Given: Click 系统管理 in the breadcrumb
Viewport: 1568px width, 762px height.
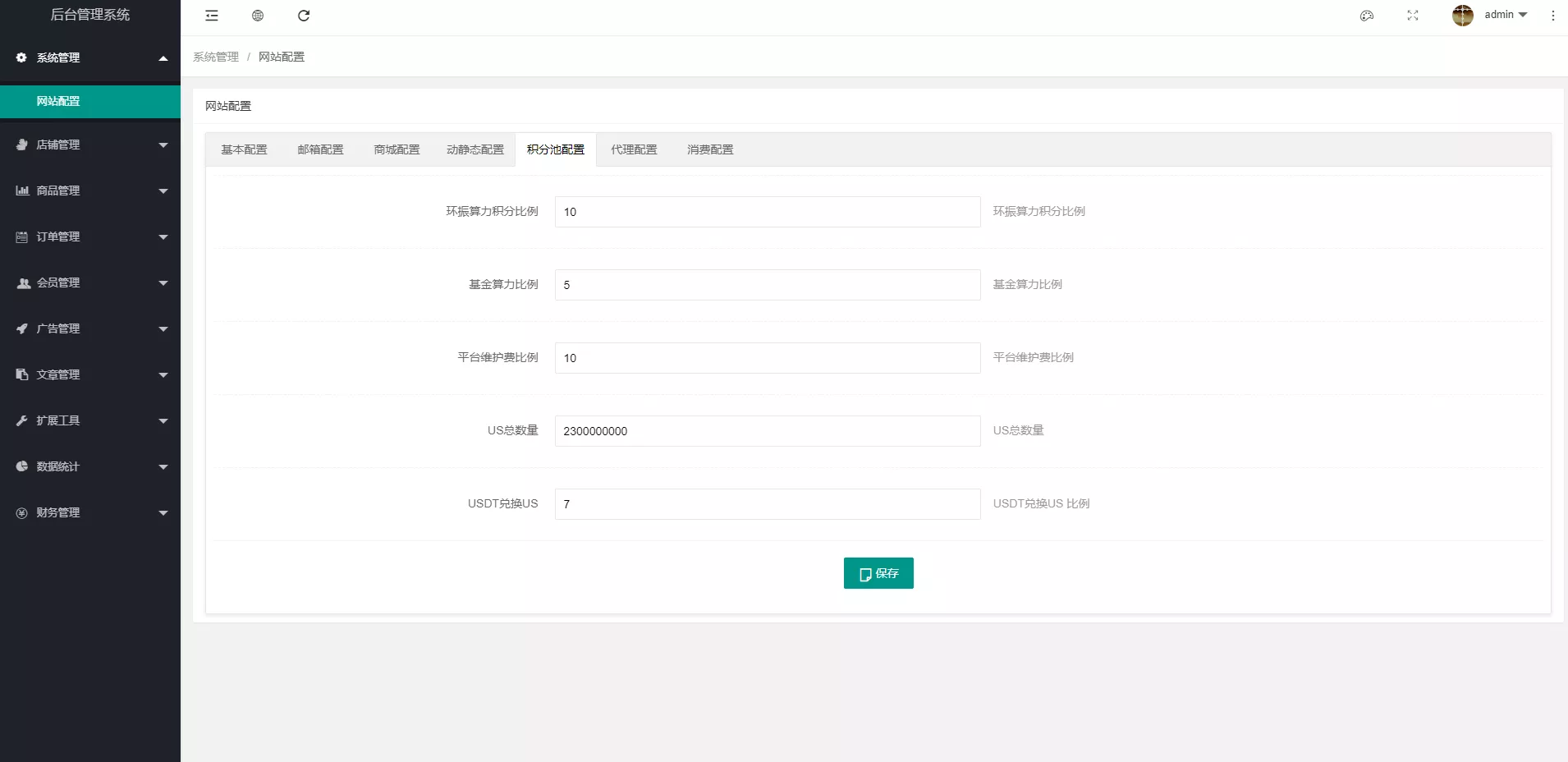Looking at the screenshot, I should 216,57.
